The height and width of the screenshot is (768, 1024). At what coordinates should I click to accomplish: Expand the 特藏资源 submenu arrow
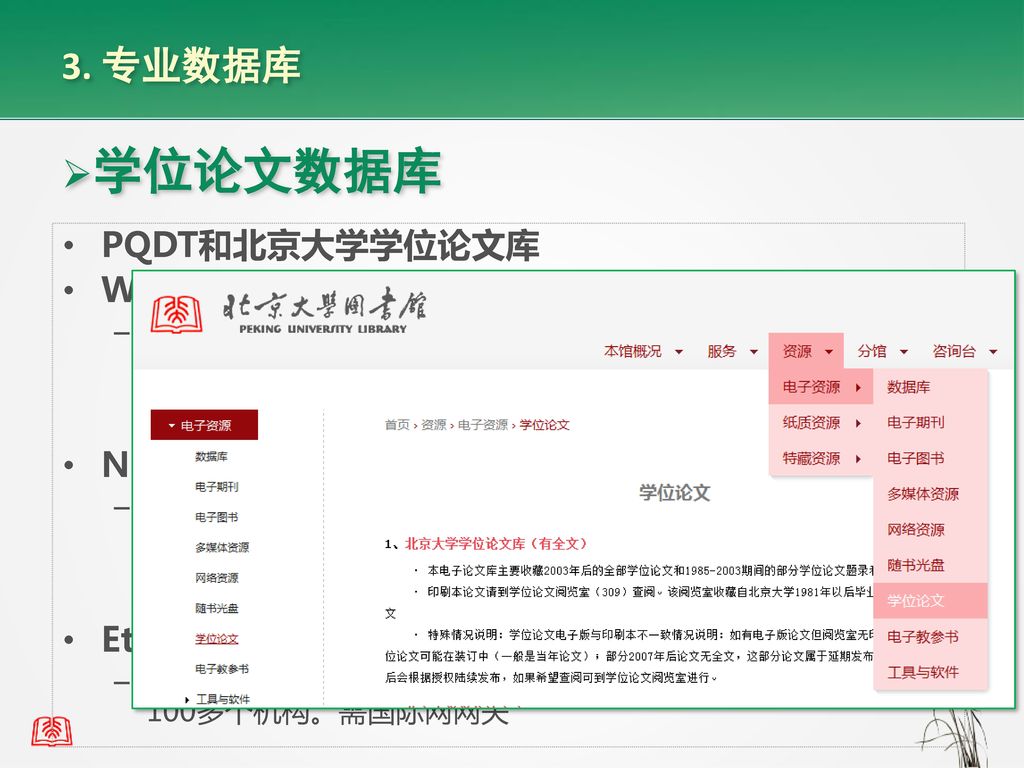click(858, 459)
